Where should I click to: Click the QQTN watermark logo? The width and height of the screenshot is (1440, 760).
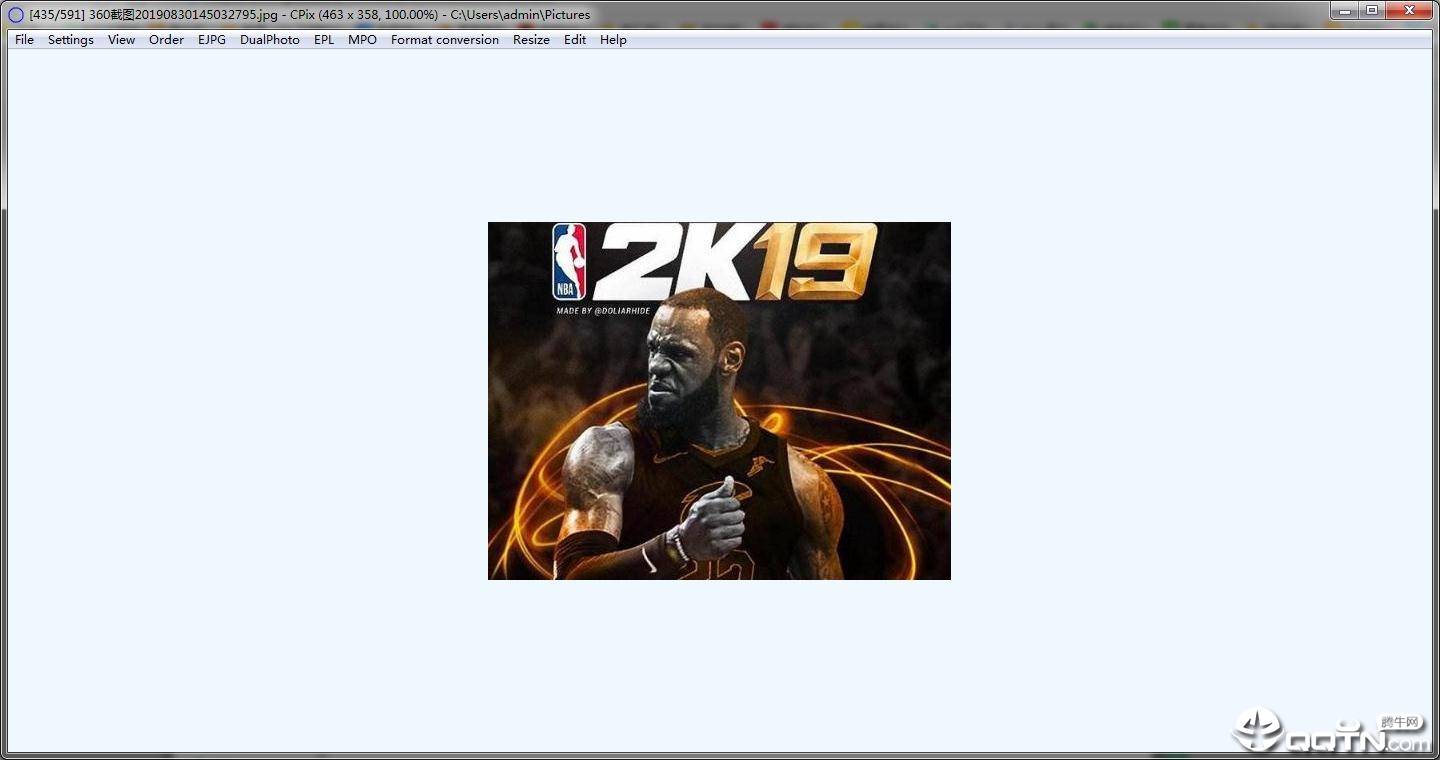point(1331,731)
